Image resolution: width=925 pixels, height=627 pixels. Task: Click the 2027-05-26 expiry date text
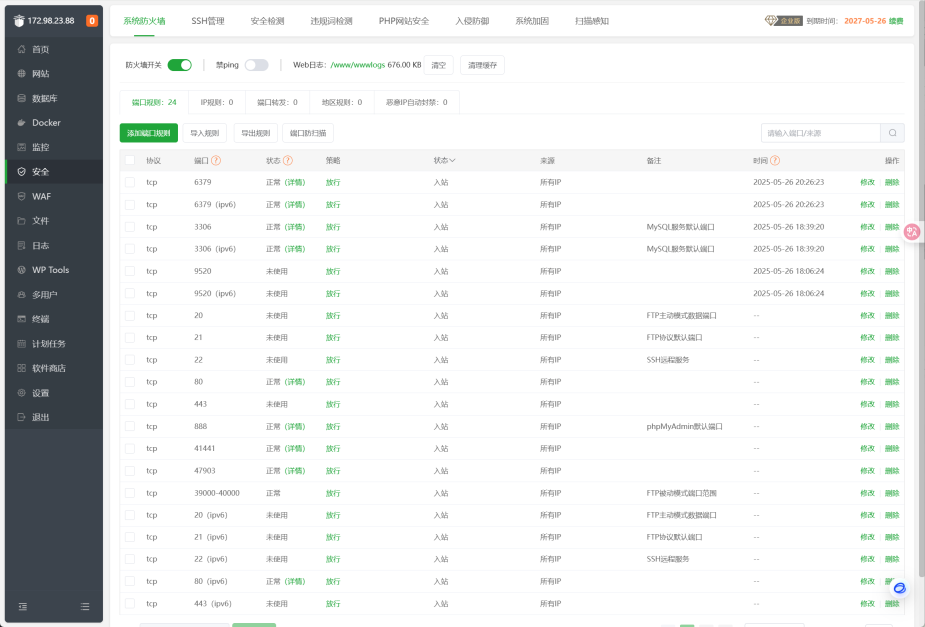point(865,21)
